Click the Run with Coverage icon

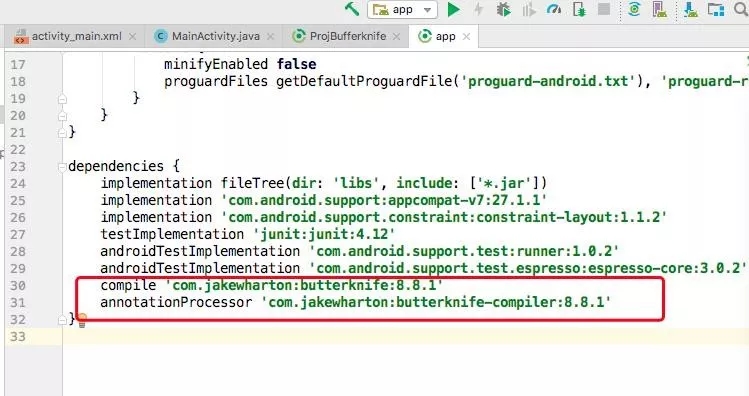528,10
